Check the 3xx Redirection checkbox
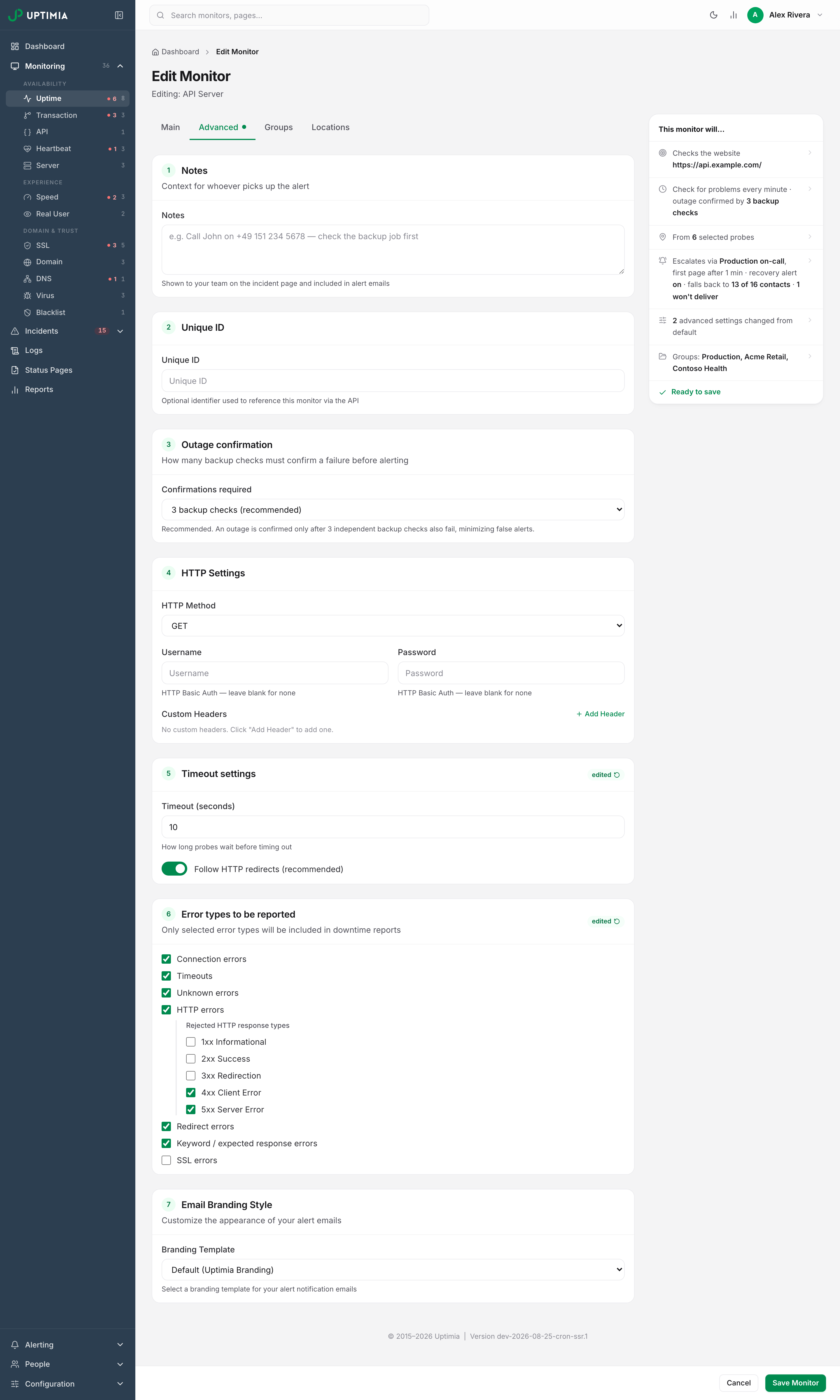Image resolution: width=840 pixels, height=1400 pixels. 191,1076
